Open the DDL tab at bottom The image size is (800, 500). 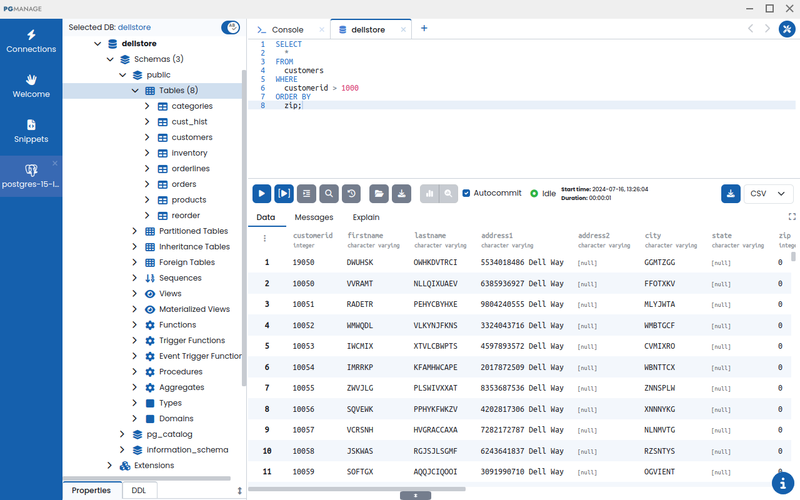[139, 490]
